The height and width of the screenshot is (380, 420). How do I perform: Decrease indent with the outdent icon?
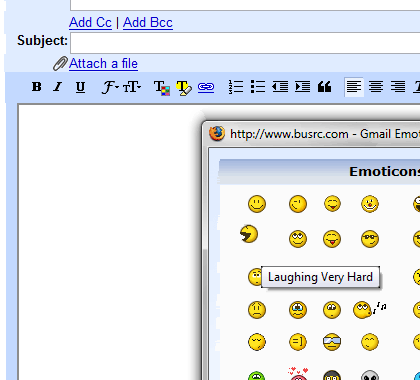point(280,87)
